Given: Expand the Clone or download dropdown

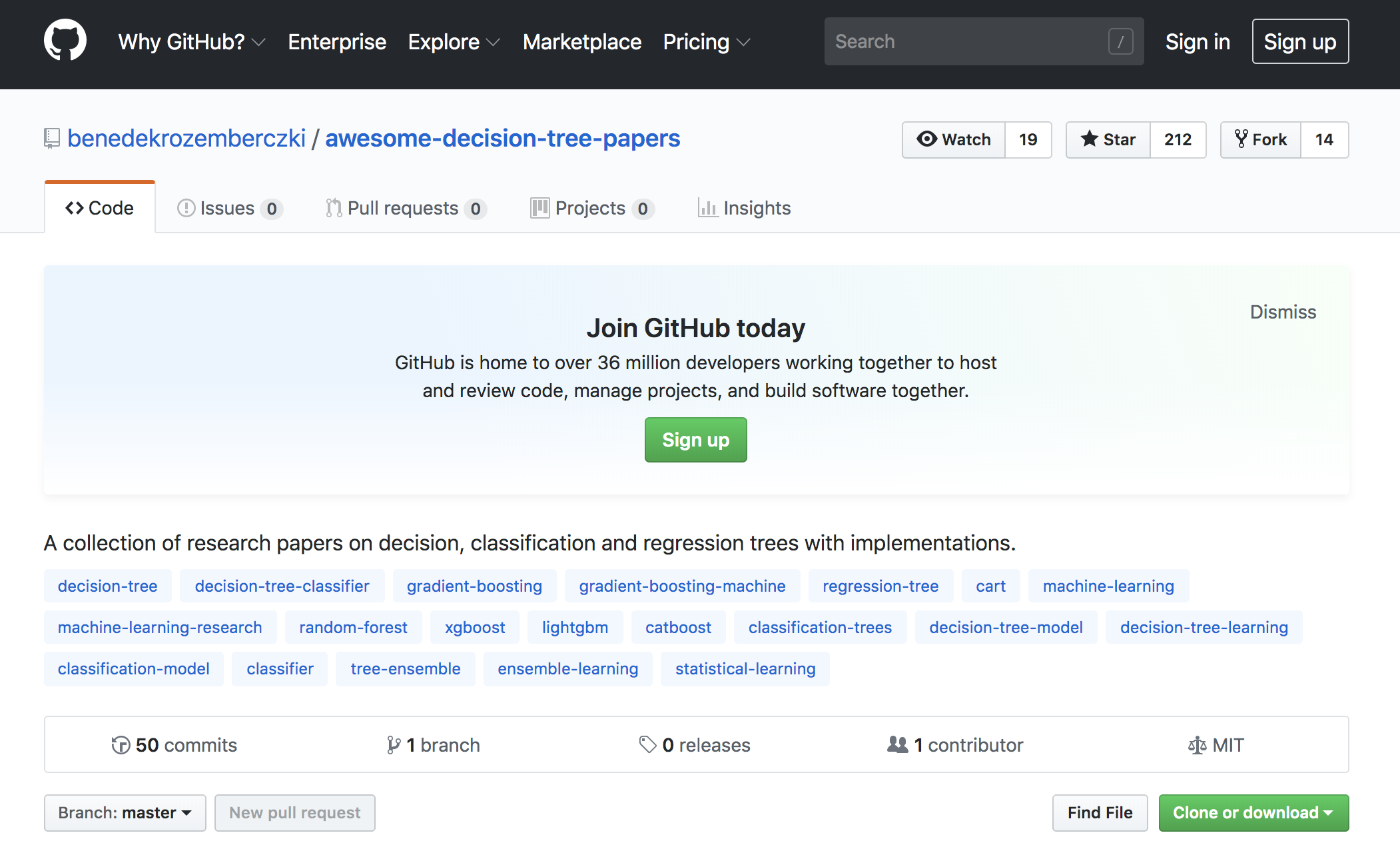Looking at the screenshot, I should tap(1253, 812).
